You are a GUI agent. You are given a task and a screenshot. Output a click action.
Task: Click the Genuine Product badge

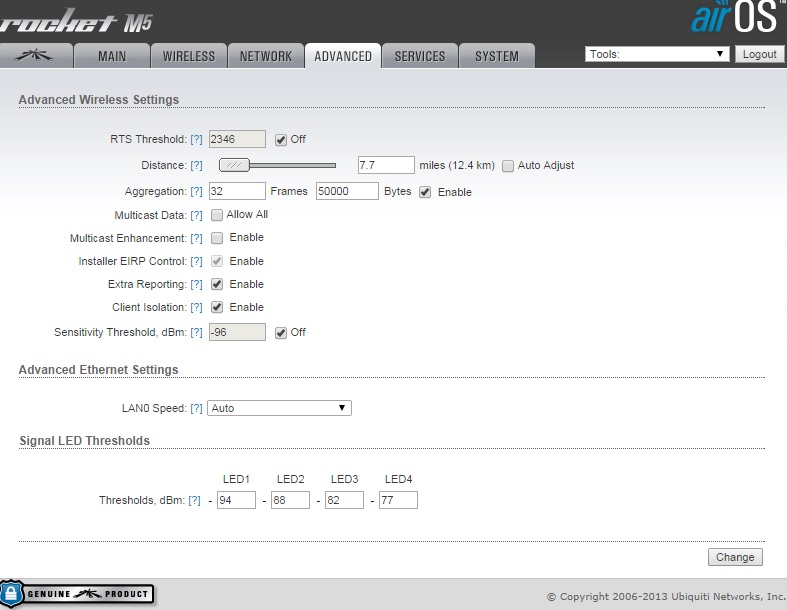pyautogui.click(x=77, y=594)
